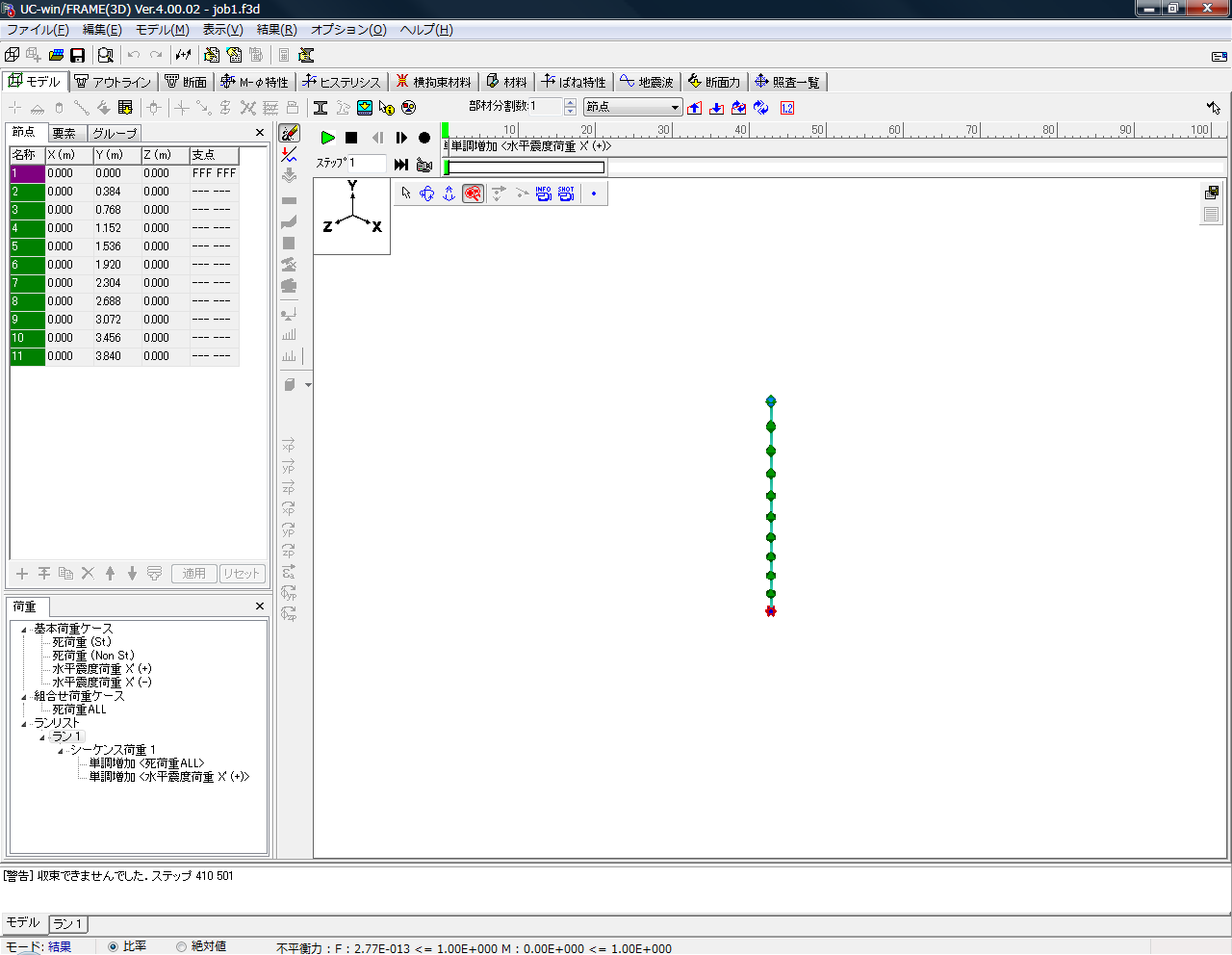Select 死荷重ALL in load tree
This screenshot has width=1232, height=955.
coord(79,710)
